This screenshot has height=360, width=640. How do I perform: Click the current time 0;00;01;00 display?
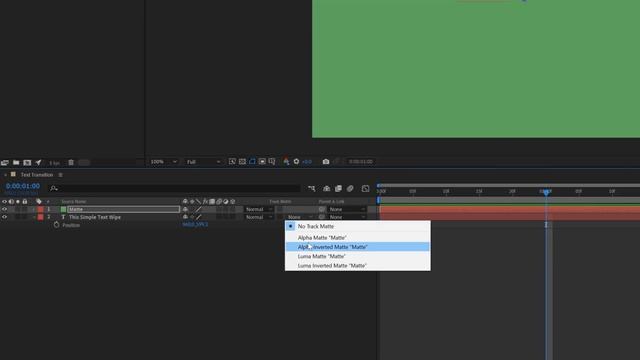coord(23,186)
